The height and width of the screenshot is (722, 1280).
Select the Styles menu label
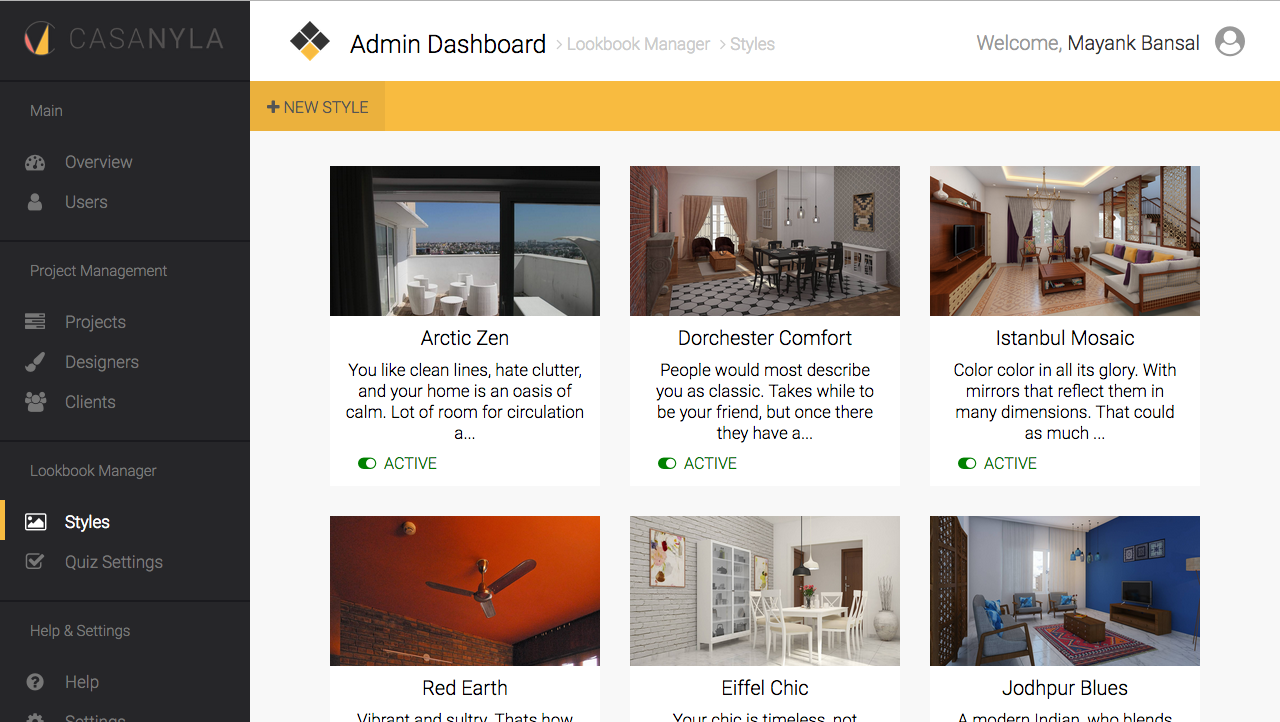point(87,522)
